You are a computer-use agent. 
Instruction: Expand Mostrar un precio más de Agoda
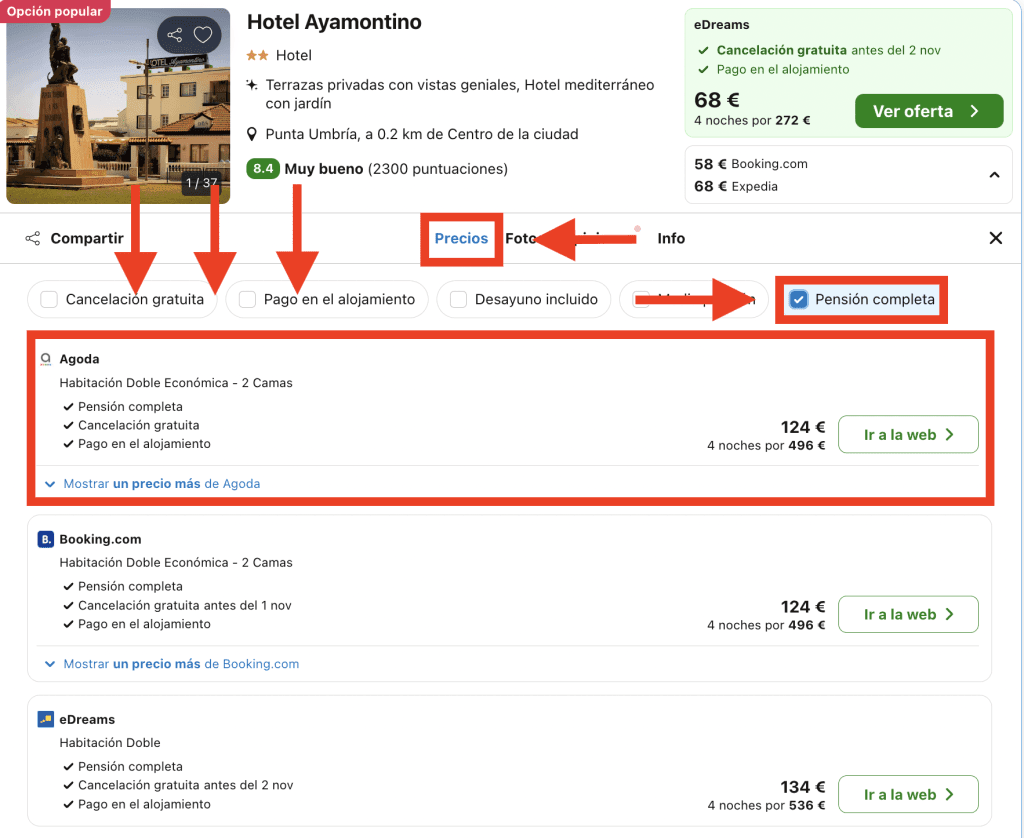pos(152,484)
